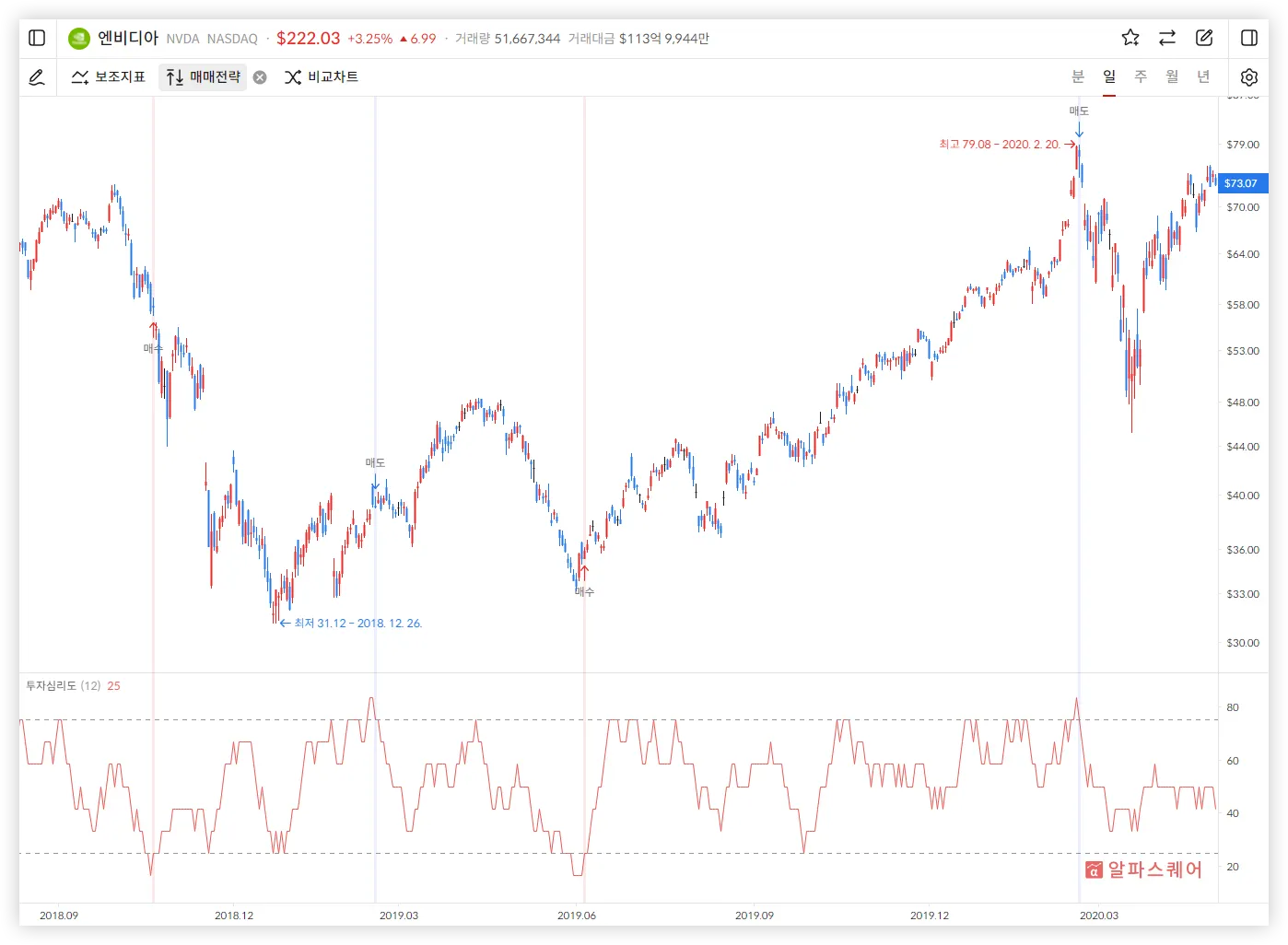Click the +3.25% change percentage
1288x945 pixels.
coord(369,39)
